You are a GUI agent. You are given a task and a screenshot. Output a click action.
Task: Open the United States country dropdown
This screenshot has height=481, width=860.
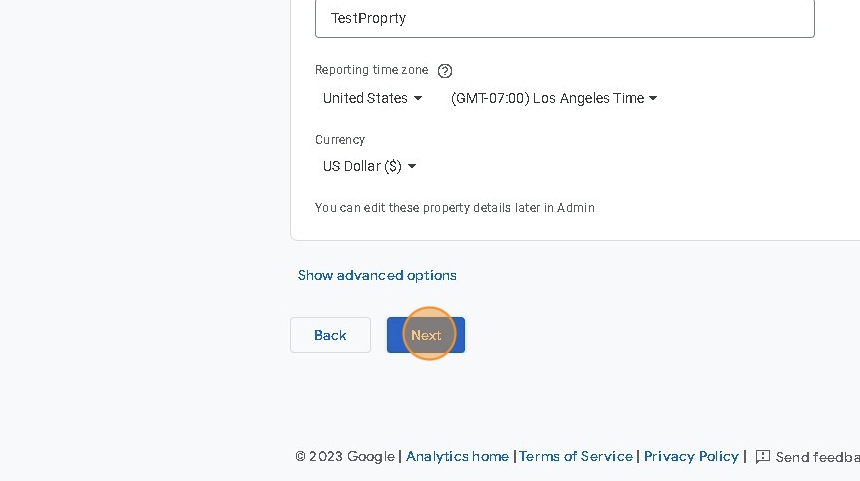click(x=366, y=98)
